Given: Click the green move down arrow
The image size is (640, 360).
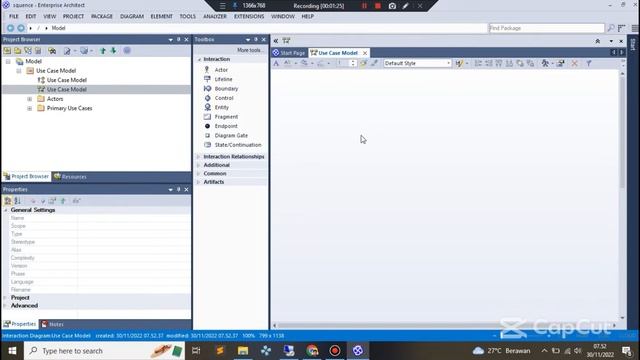Looking at the screenshot, I should pyautogui.click(x=113, y=51).
